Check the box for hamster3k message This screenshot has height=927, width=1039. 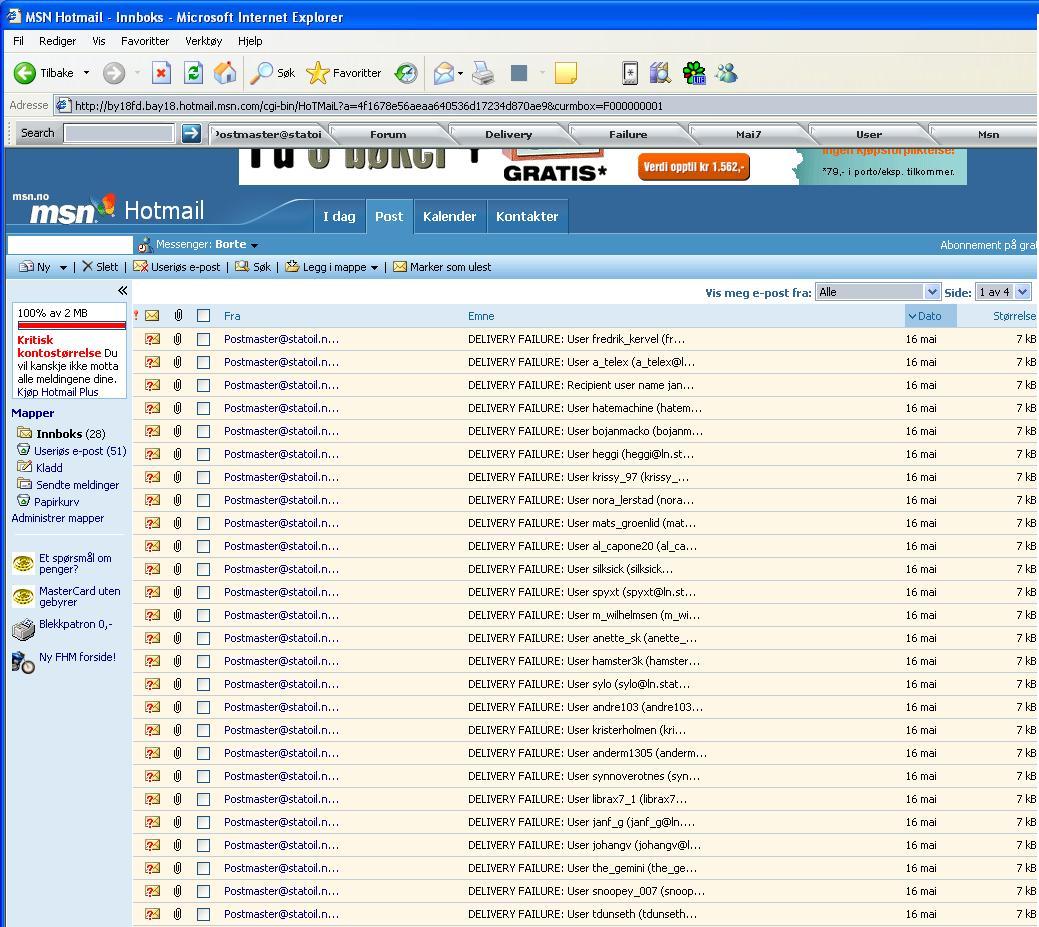point(203,661)
